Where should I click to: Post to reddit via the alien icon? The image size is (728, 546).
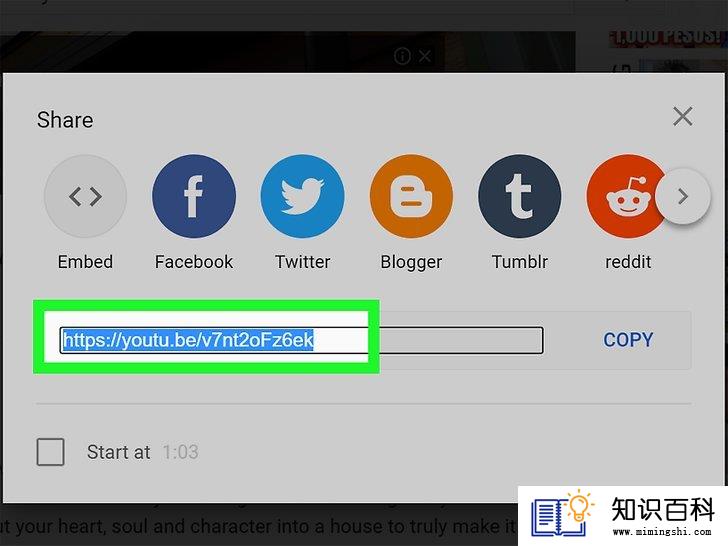[x=624, y=196]
